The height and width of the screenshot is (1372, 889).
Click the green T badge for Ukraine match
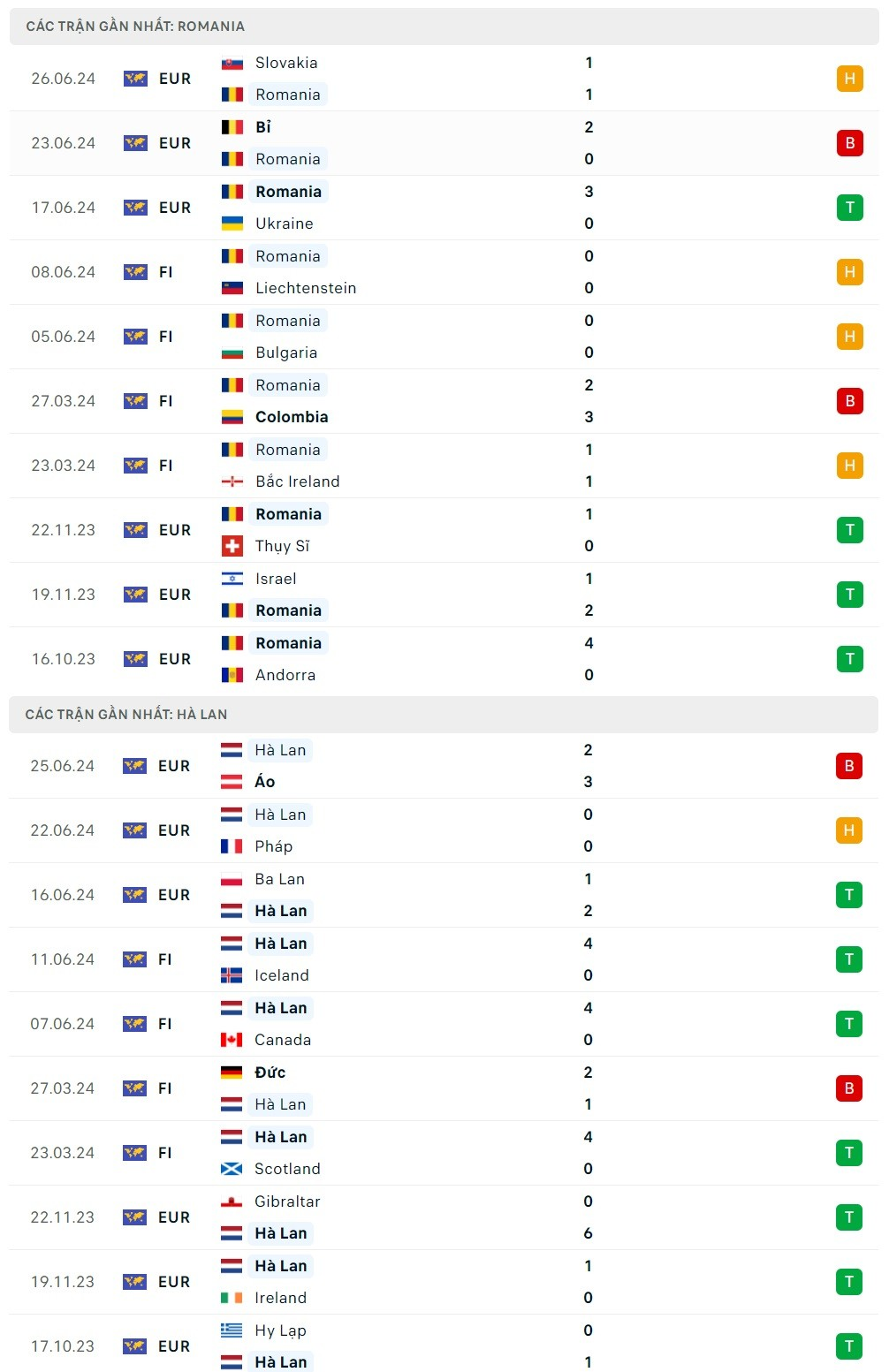(849, 208)
